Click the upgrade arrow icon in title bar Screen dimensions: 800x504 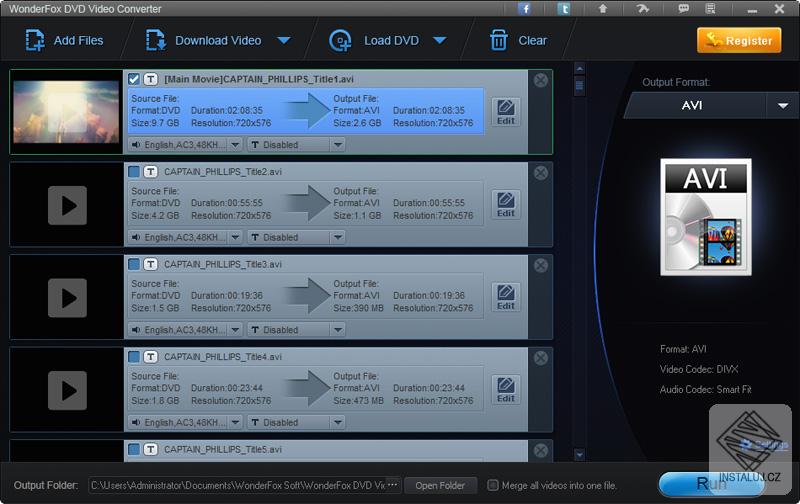603,9
